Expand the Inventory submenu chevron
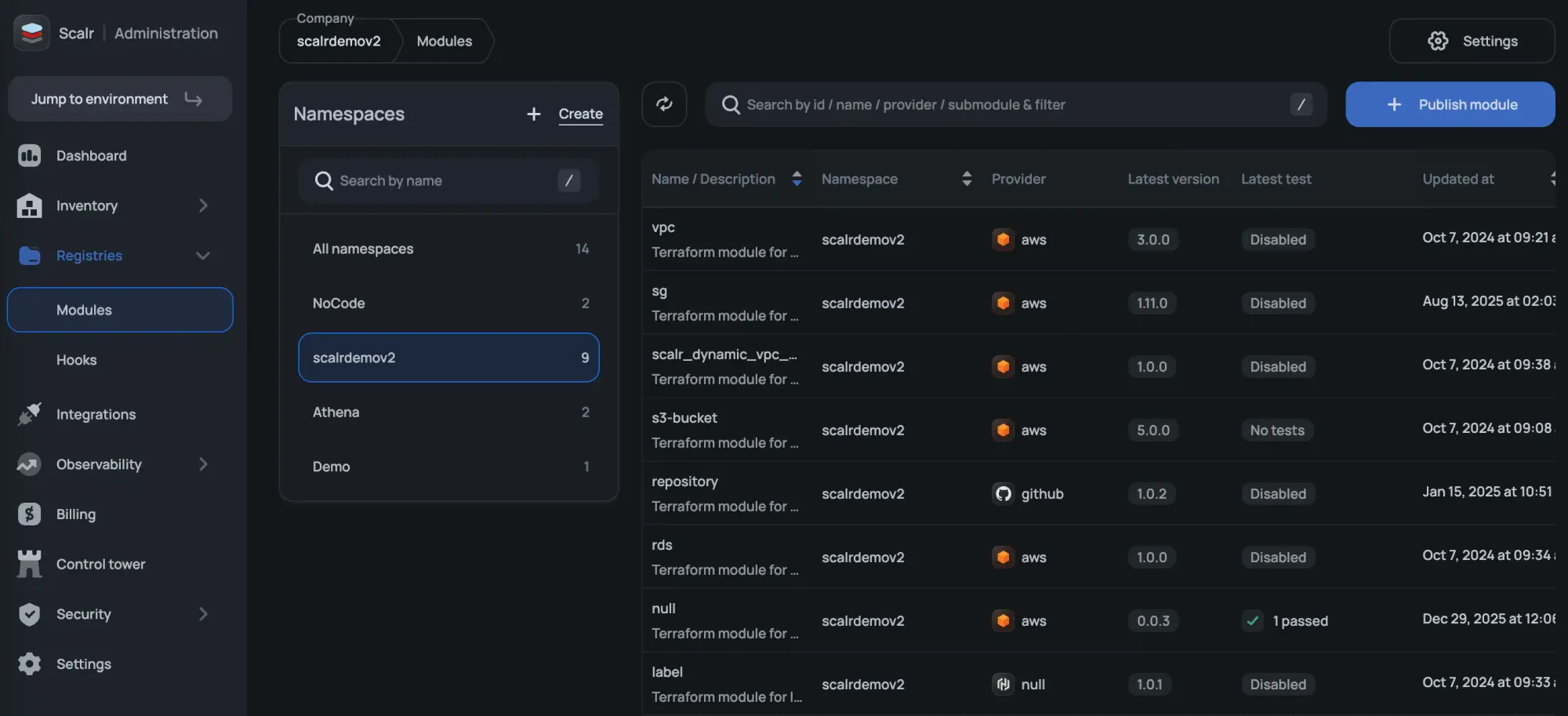Image resolution: width=1568 pixels, height=716 pixels. [203, 205]
